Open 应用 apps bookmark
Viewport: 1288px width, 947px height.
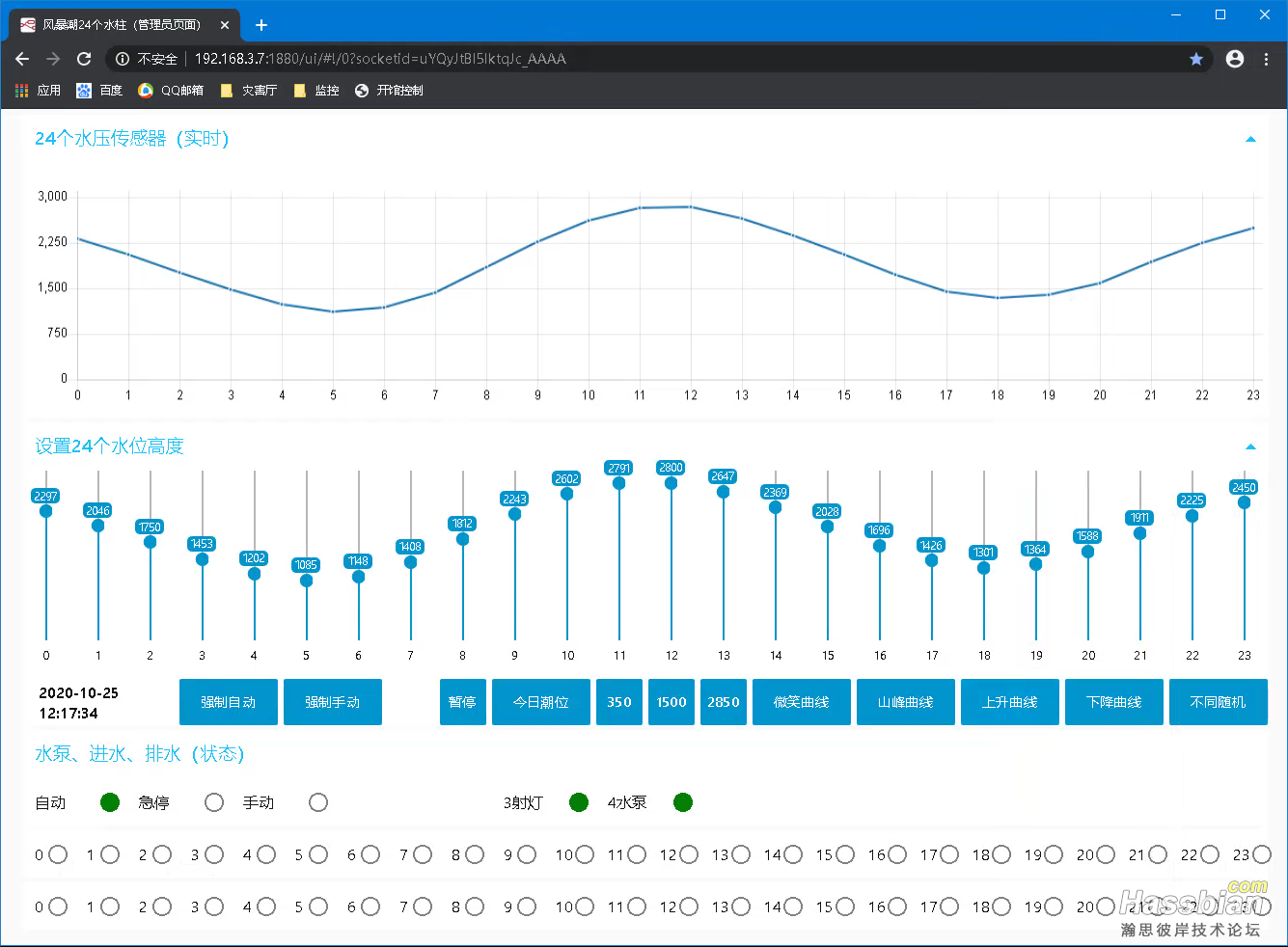coord(38,91)
